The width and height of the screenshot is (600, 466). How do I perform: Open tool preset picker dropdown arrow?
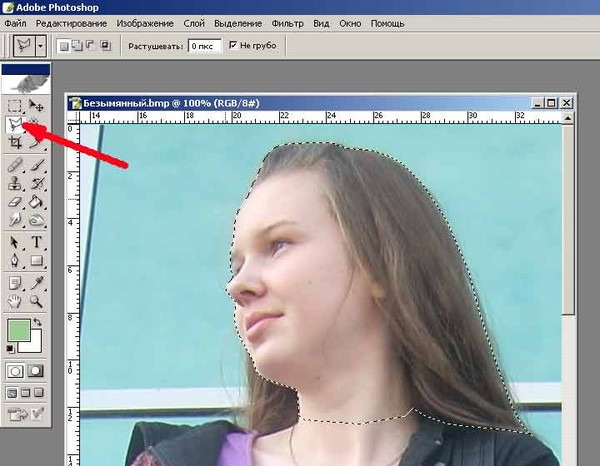pyautogui.click(x=41, y=46)
